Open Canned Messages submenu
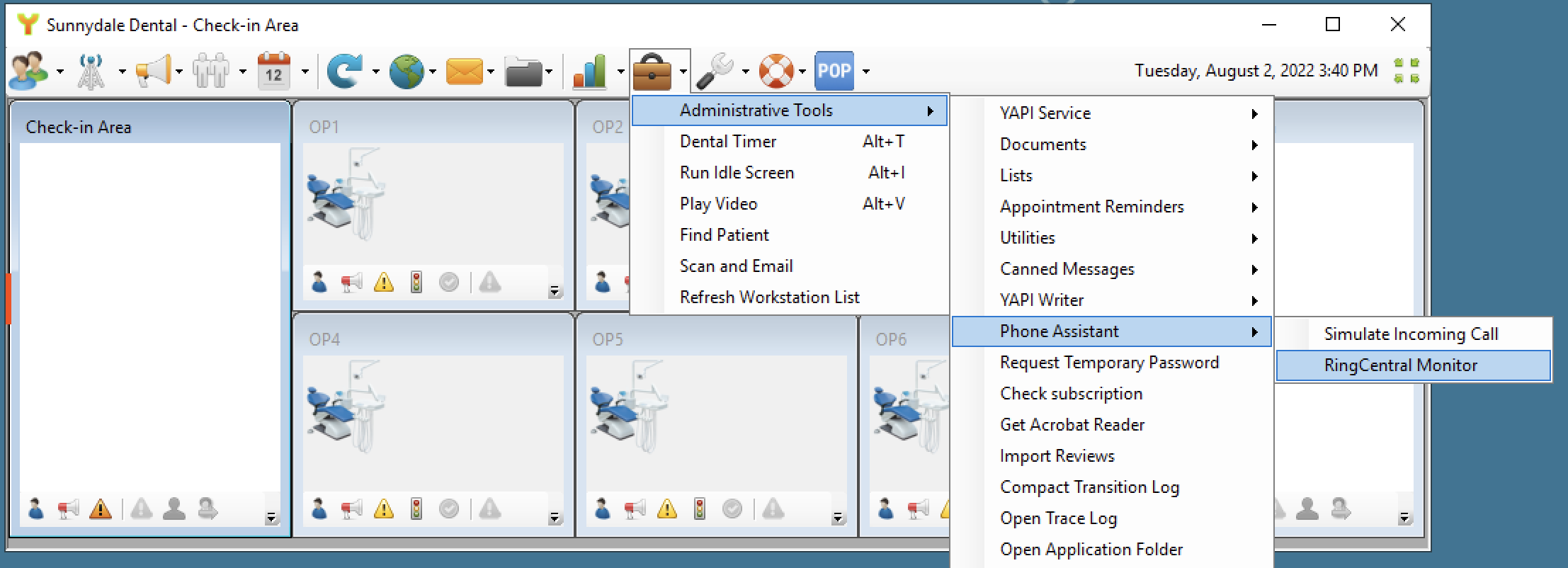1568x568 pixels. (x=1112, y=269)
